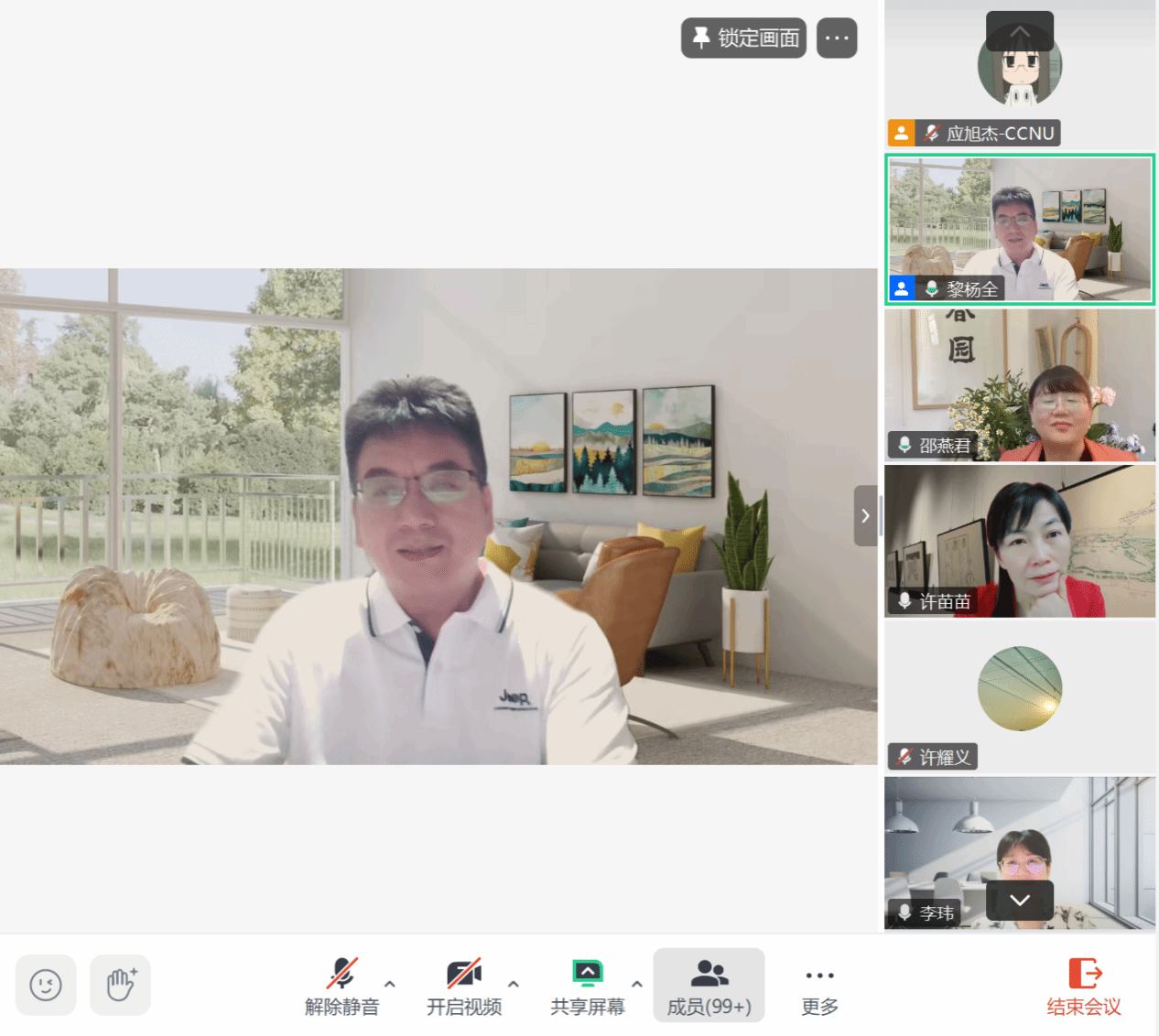Click 结束会议 to end the meeting
1159x1036 pixels.
tap(1084, 987)
